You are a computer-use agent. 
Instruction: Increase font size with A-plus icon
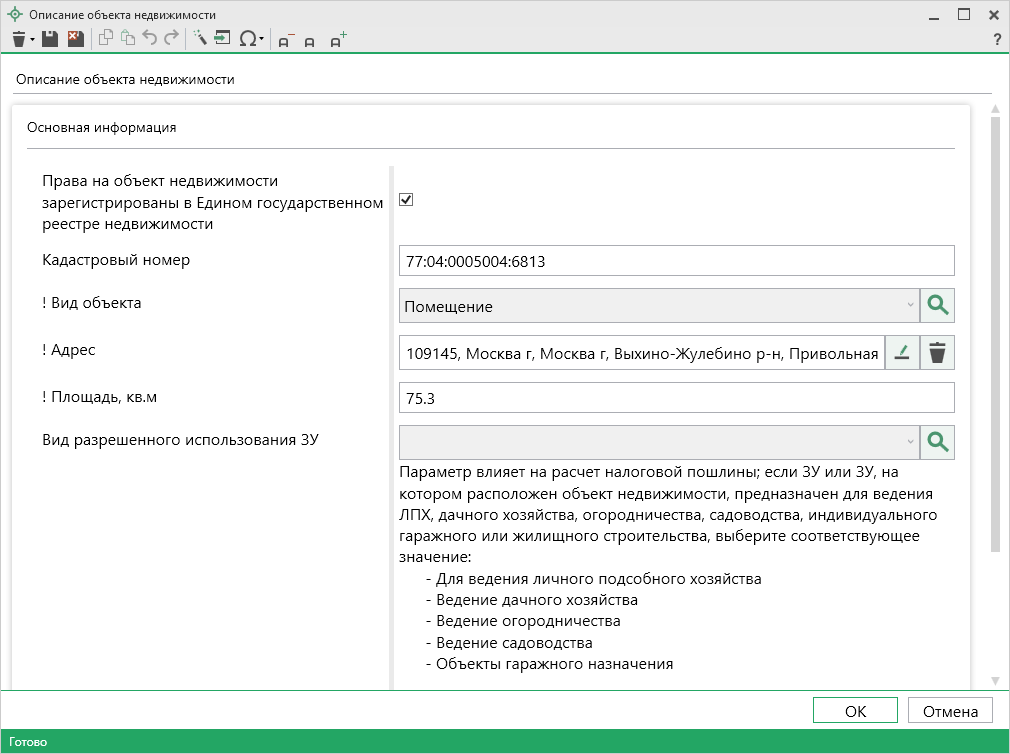[338, 39]
